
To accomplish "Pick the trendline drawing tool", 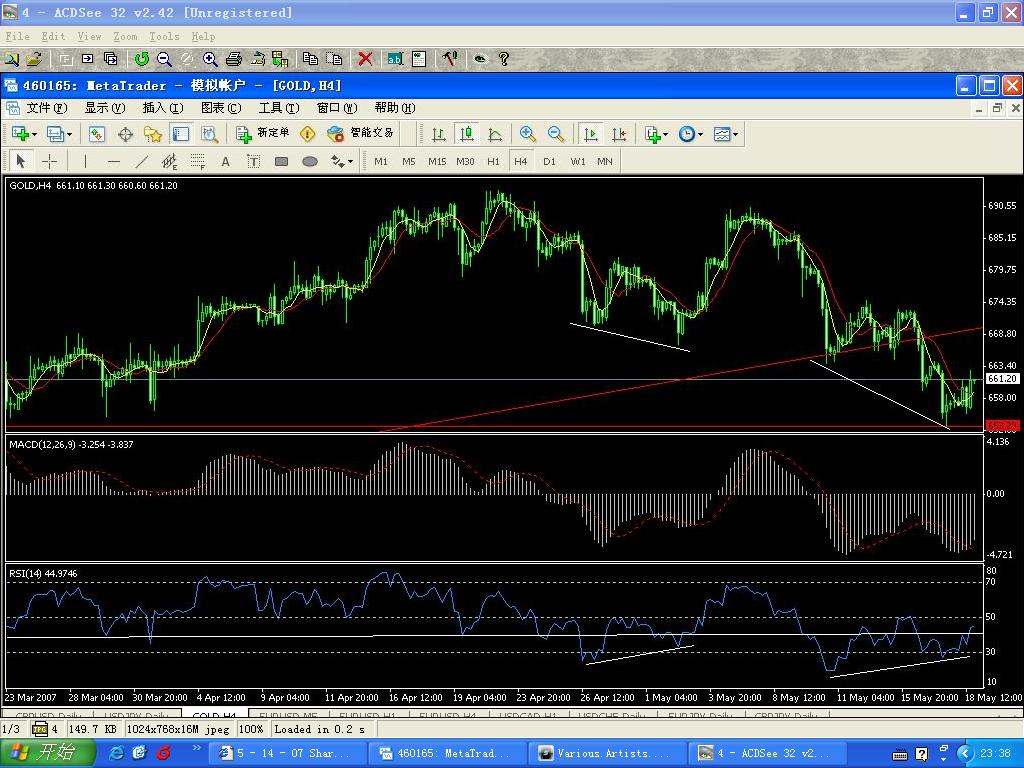I will point(142,161).
